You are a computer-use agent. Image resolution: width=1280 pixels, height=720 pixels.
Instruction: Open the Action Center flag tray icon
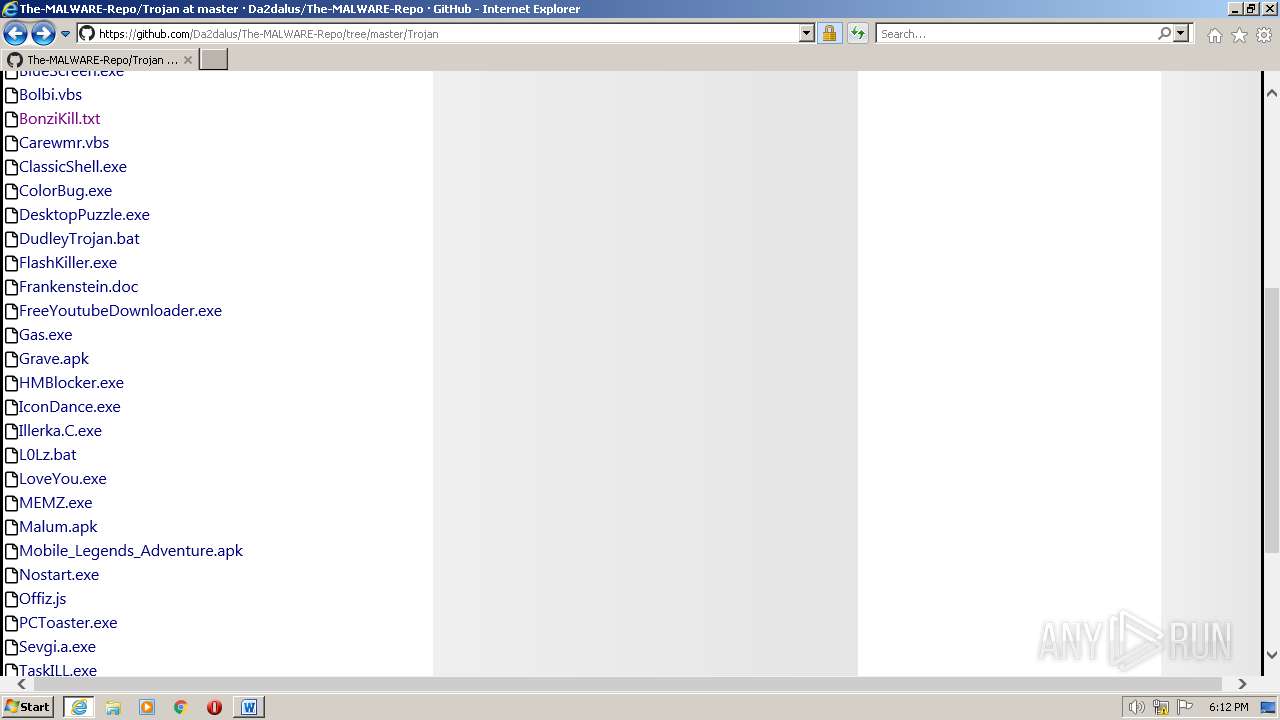tap(1185, 707)
